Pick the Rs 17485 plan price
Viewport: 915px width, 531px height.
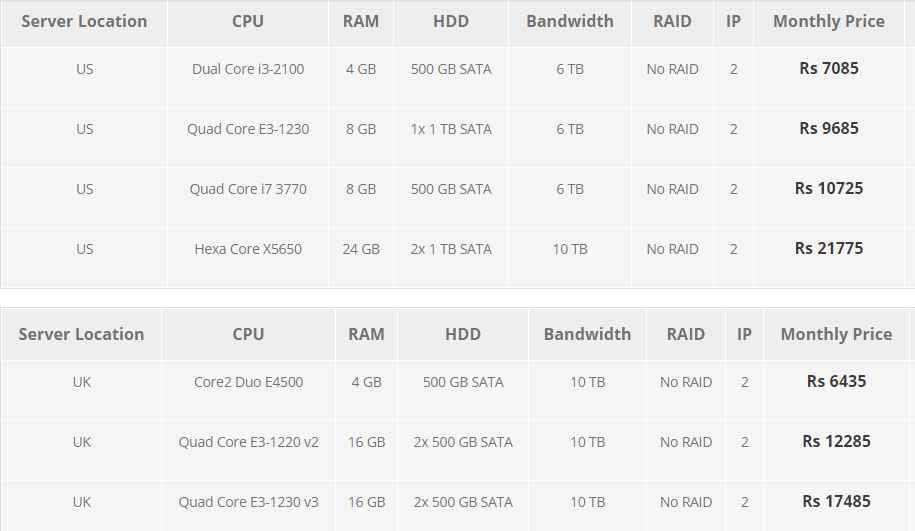[x=836, y=502]
